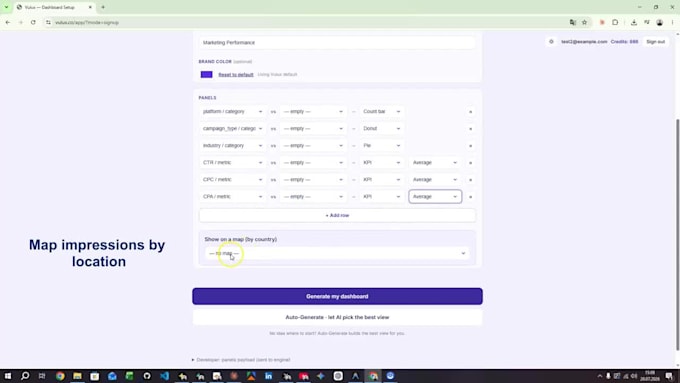
Task: Open the tab search dropdown in title bar
Action: (6, 7)
